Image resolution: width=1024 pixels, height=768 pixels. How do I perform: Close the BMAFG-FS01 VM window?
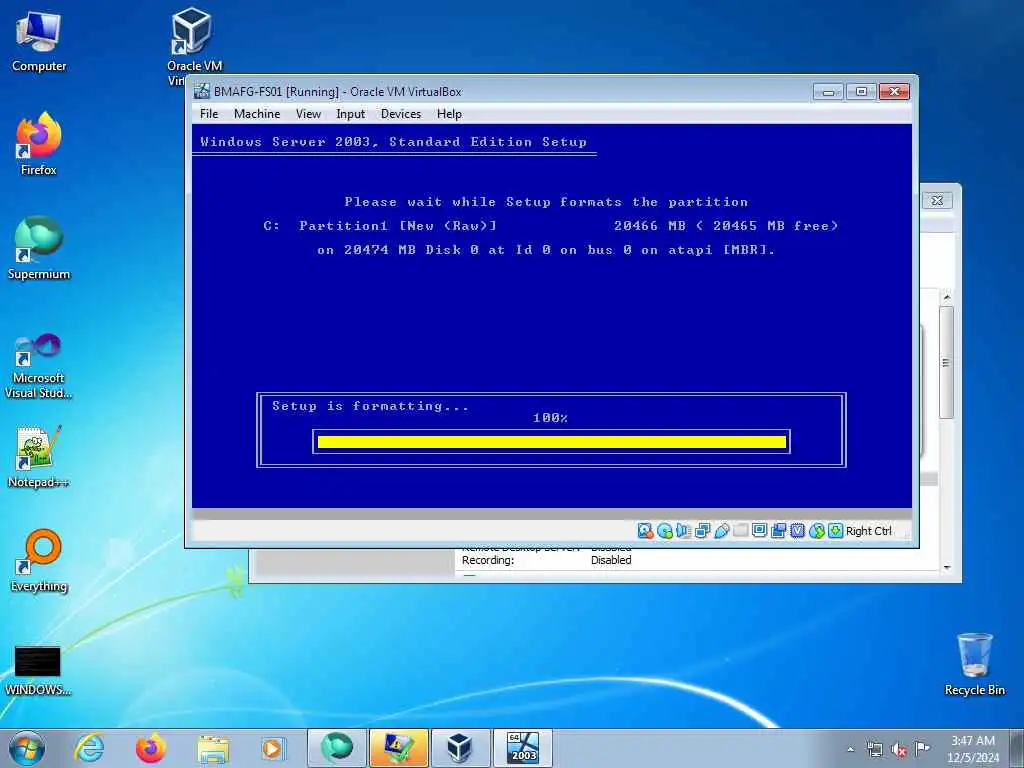[894, 91]
